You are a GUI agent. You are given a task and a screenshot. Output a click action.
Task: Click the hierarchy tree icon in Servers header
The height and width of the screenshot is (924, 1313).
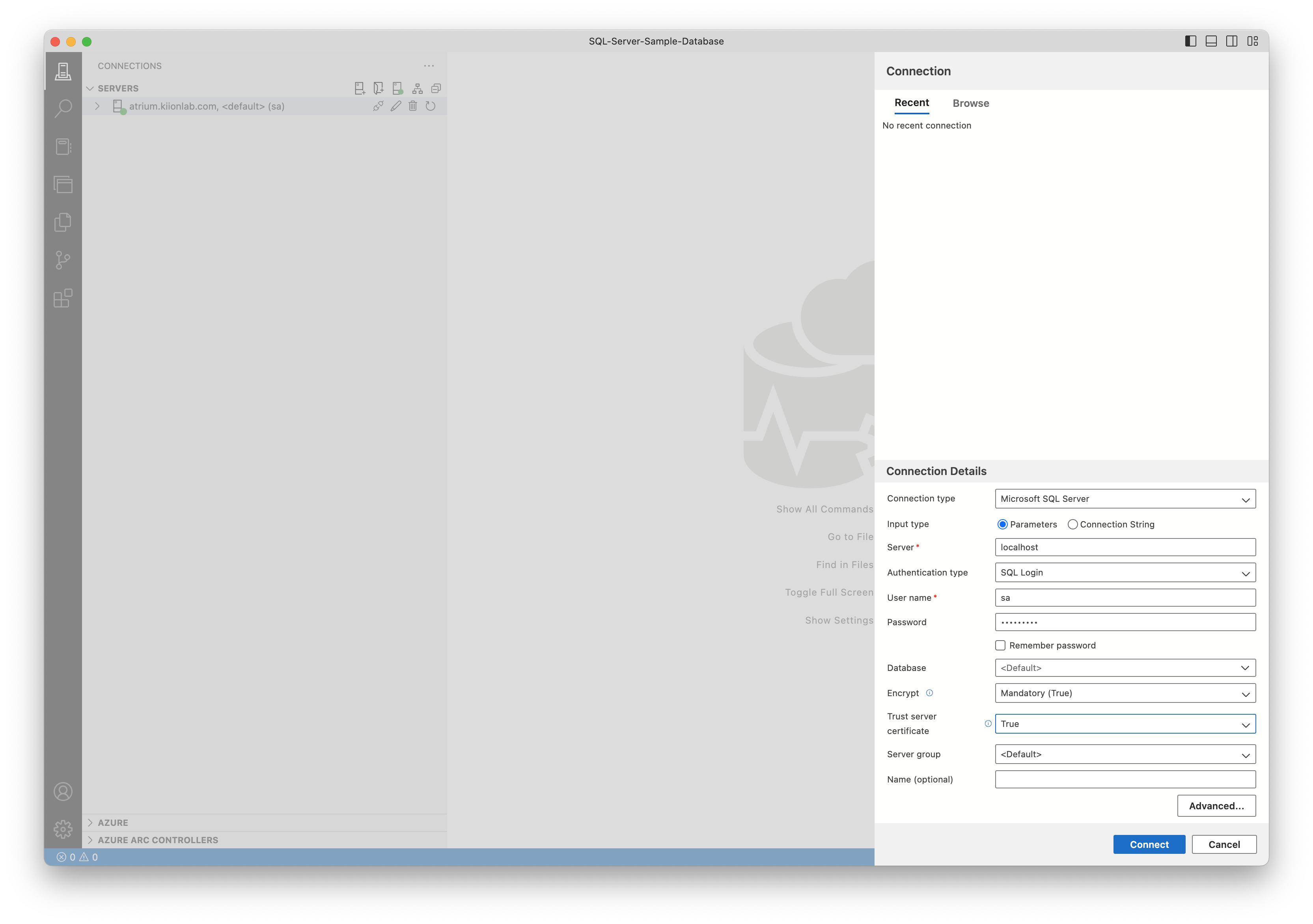417,88
